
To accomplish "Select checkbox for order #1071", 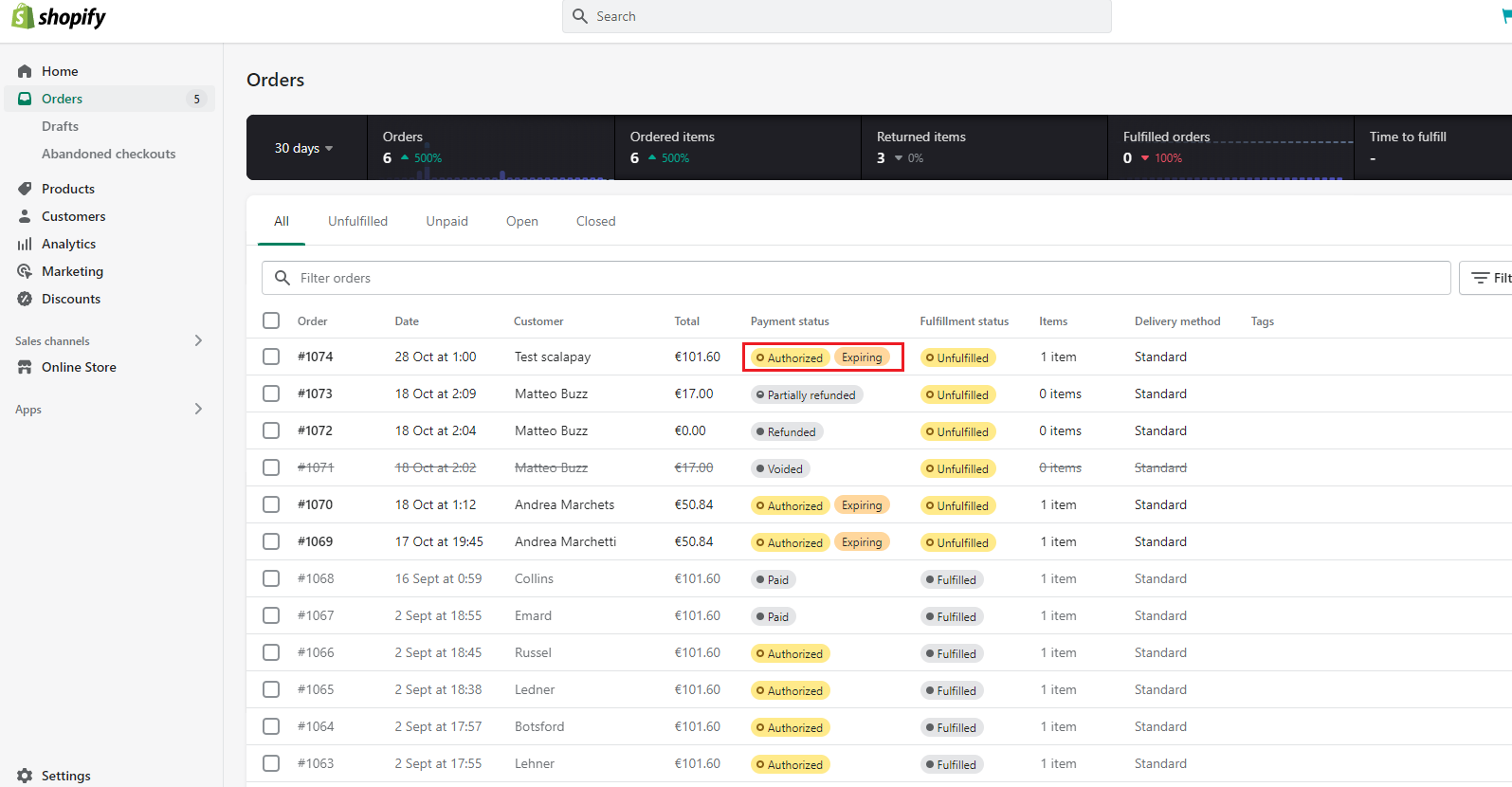I will 271,467.
